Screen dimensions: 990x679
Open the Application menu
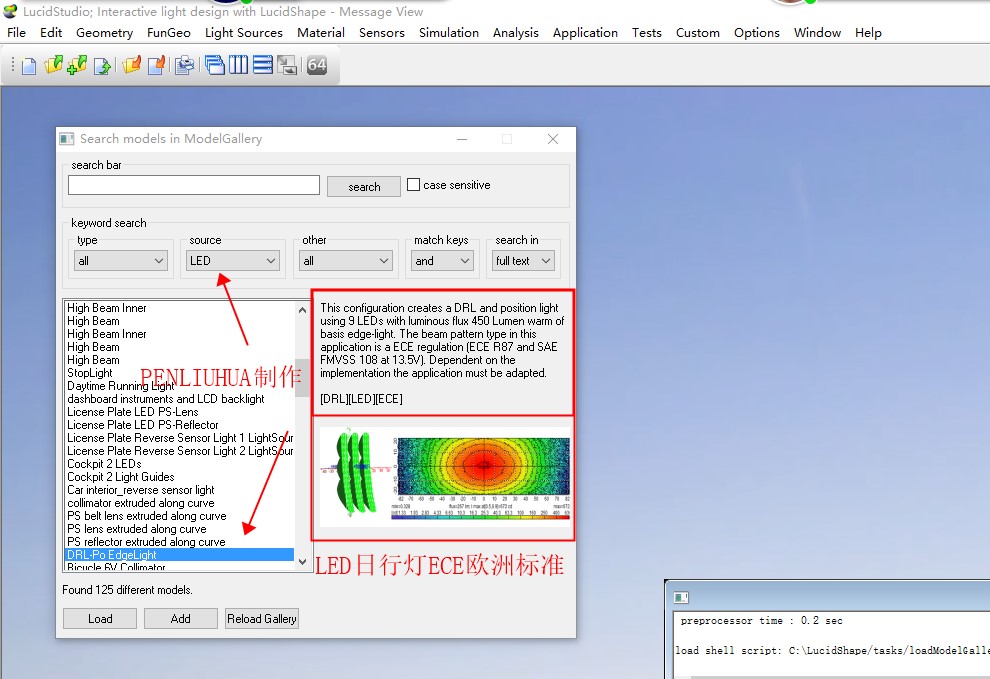(x=585, y=33)
